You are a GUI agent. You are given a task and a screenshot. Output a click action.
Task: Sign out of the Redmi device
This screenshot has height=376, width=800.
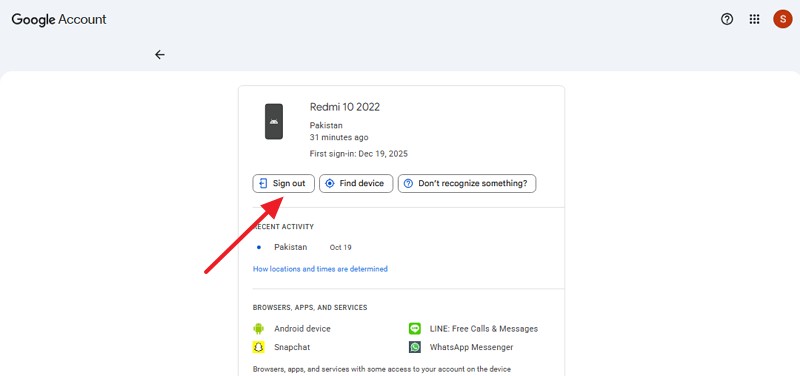click(x=283, y=184)
